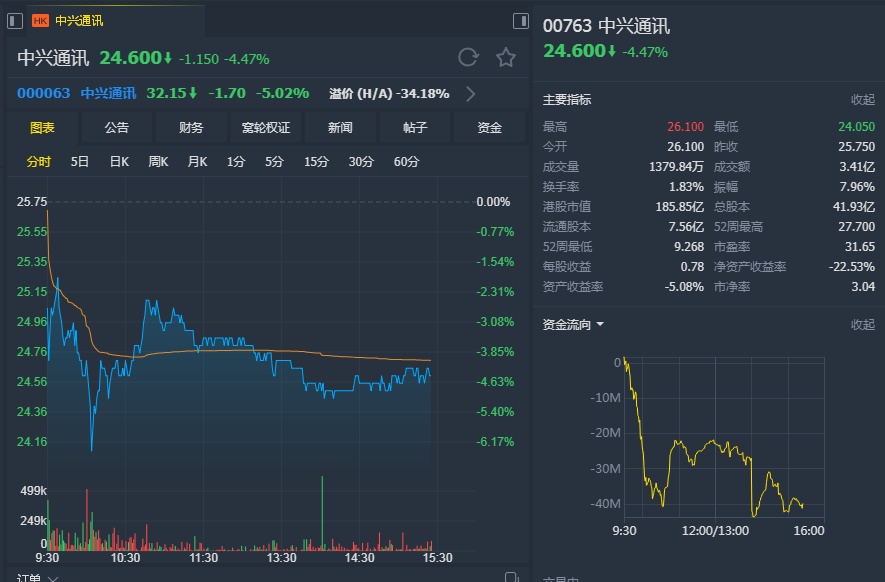This screenshot has height=582, width=885.
Task: Click the 60分 period button
Action: [x=406, y=162]
